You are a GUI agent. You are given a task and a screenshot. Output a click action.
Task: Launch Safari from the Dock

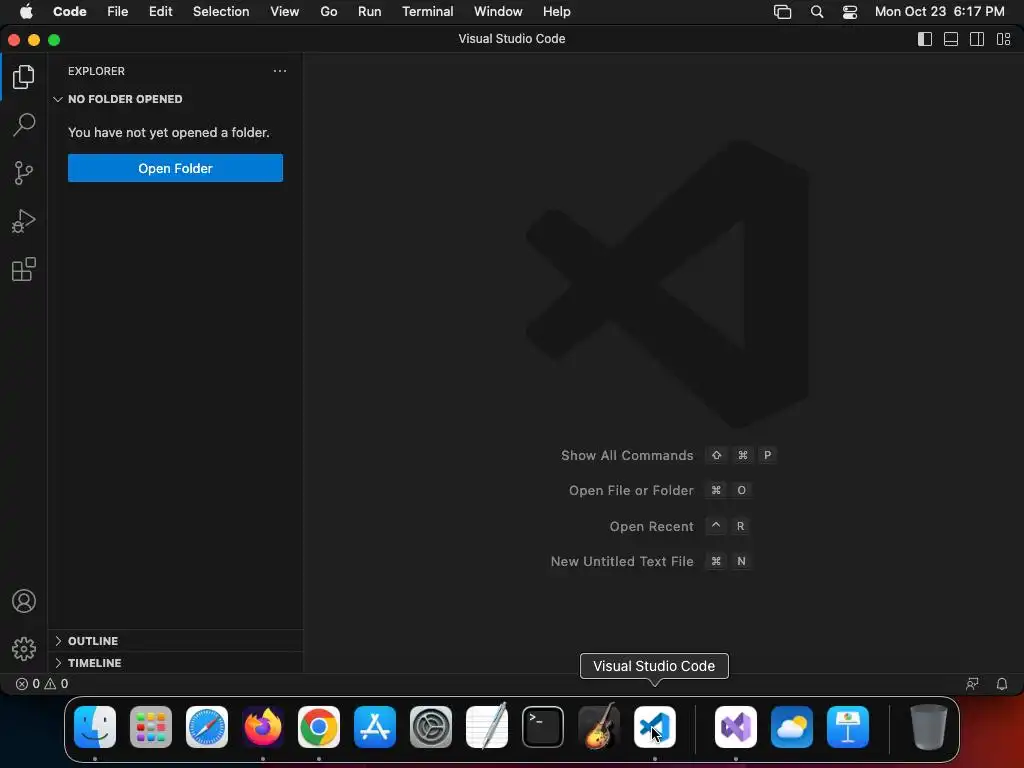click(207, 727)
